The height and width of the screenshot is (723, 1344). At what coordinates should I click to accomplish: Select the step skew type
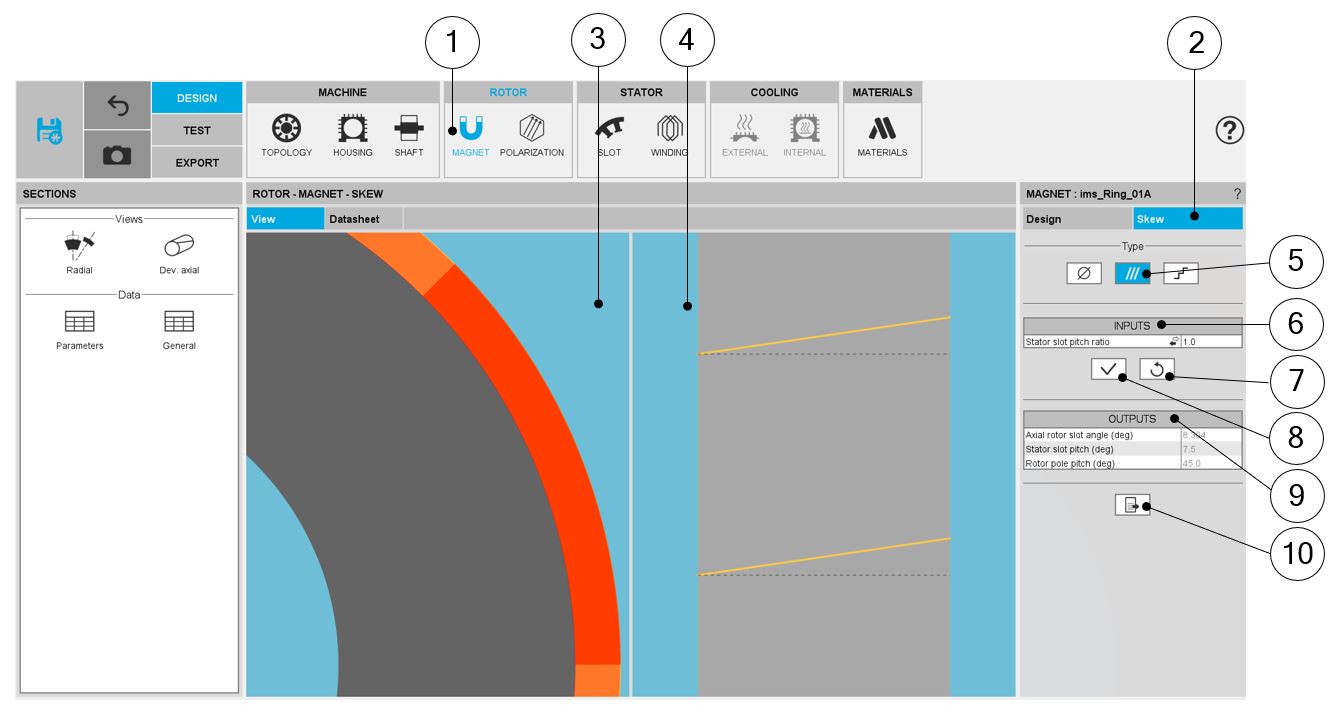(x=1181, y=273)
